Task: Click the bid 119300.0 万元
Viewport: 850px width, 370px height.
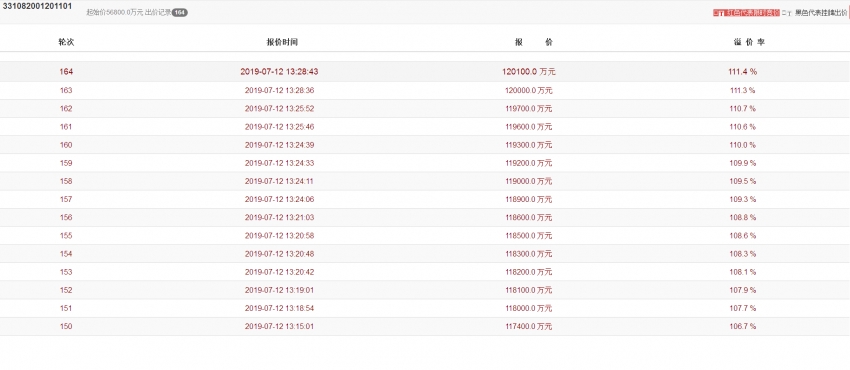Action: [x=528, y=145]
